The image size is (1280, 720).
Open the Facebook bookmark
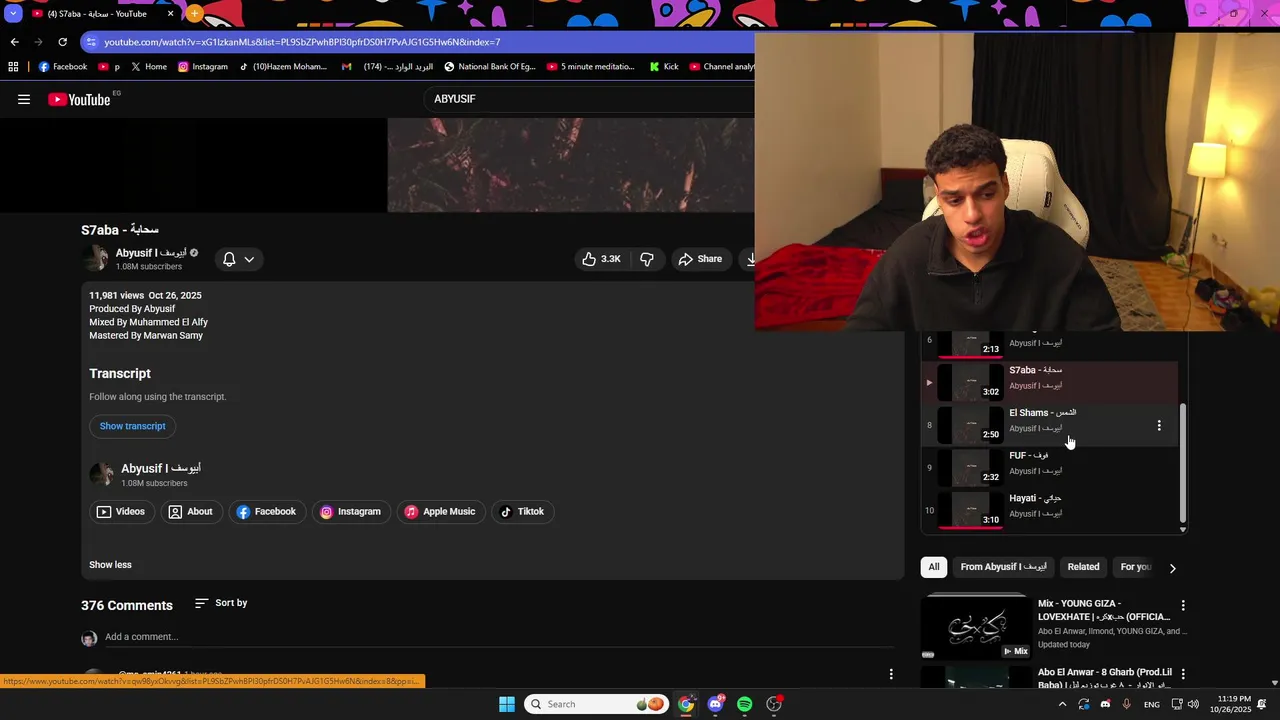[x=62, y=67]
